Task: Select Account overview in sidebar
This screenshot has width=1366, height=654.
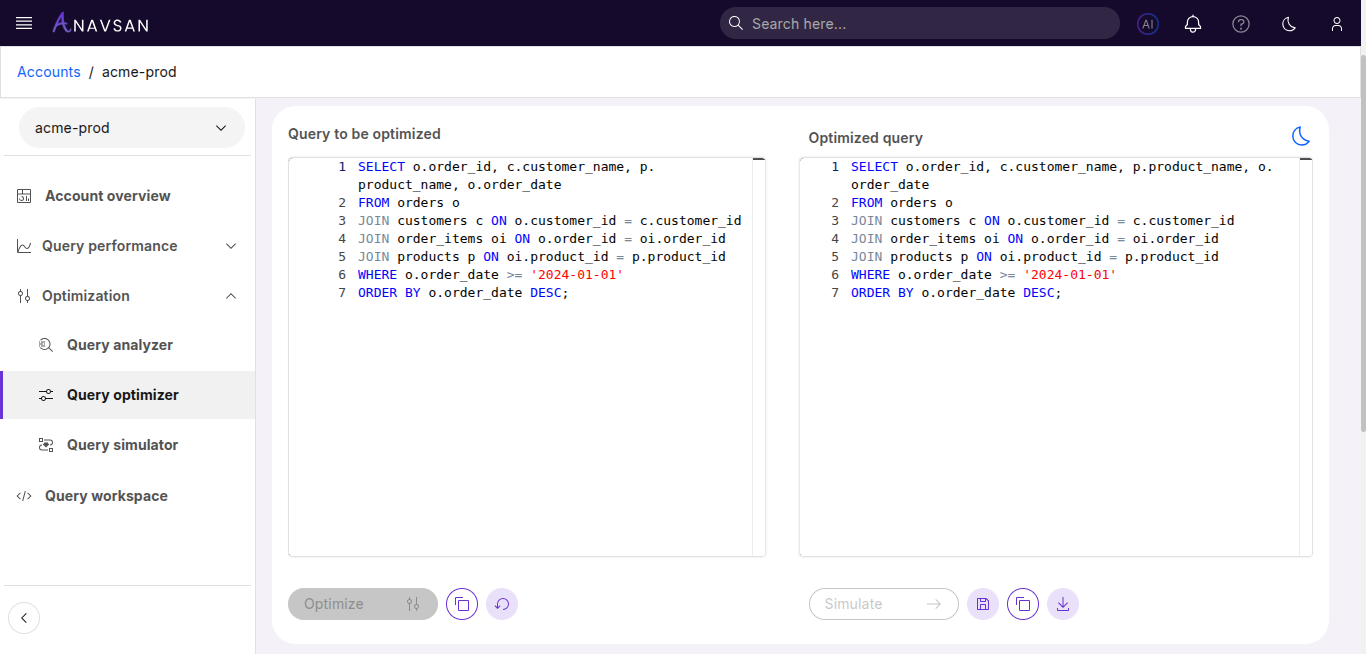Action: pyautogui.click(x=107, y=195)
